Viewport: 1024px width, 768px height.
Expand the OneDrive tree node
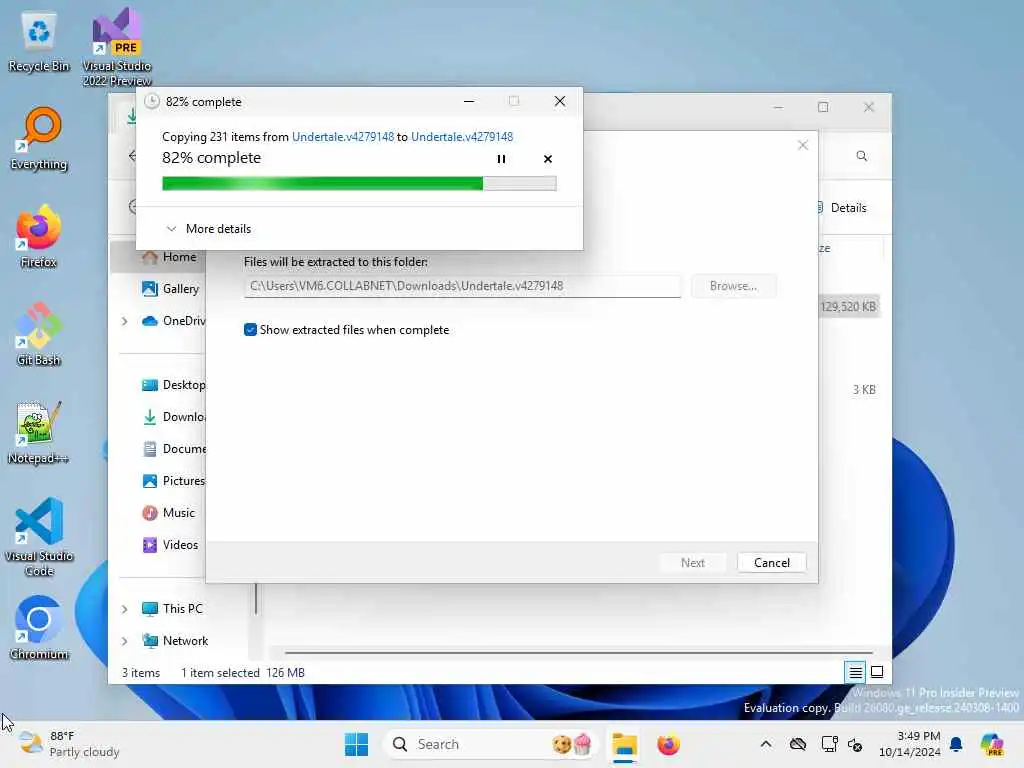(x=124, y=321)
